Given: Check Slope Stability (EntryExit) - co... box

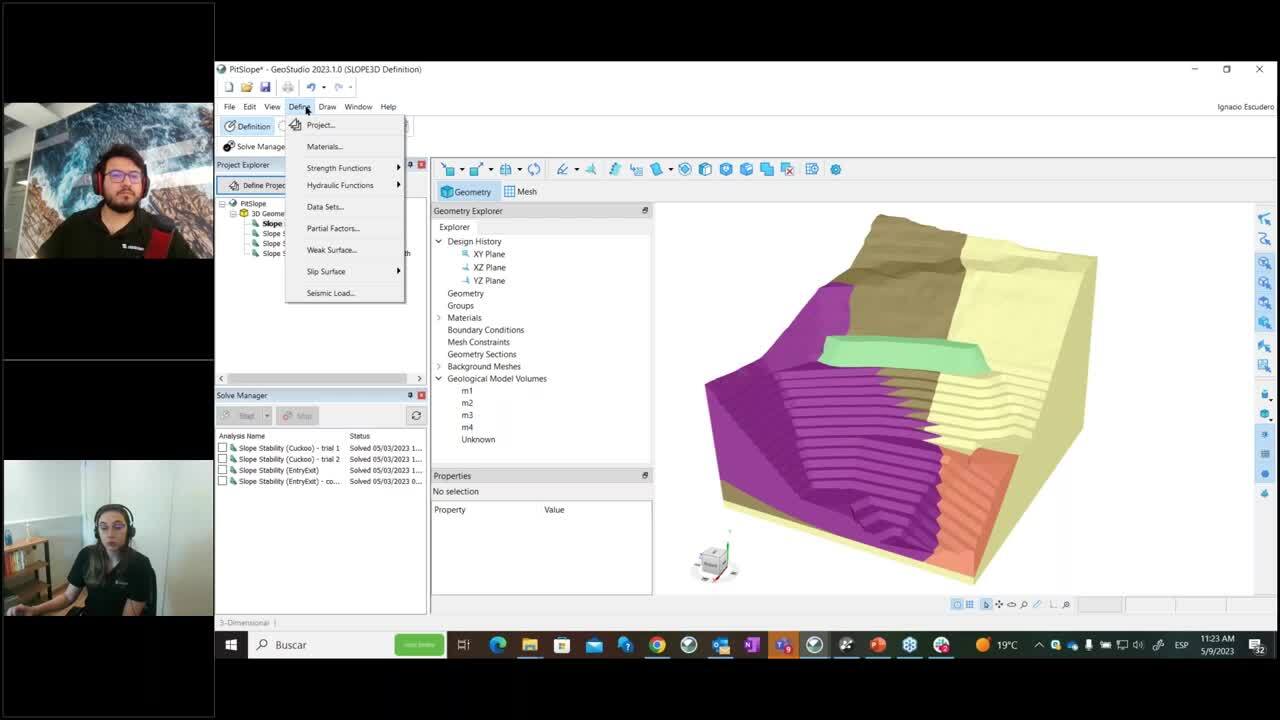Looking at the screenshot, I should coord(223,481).
